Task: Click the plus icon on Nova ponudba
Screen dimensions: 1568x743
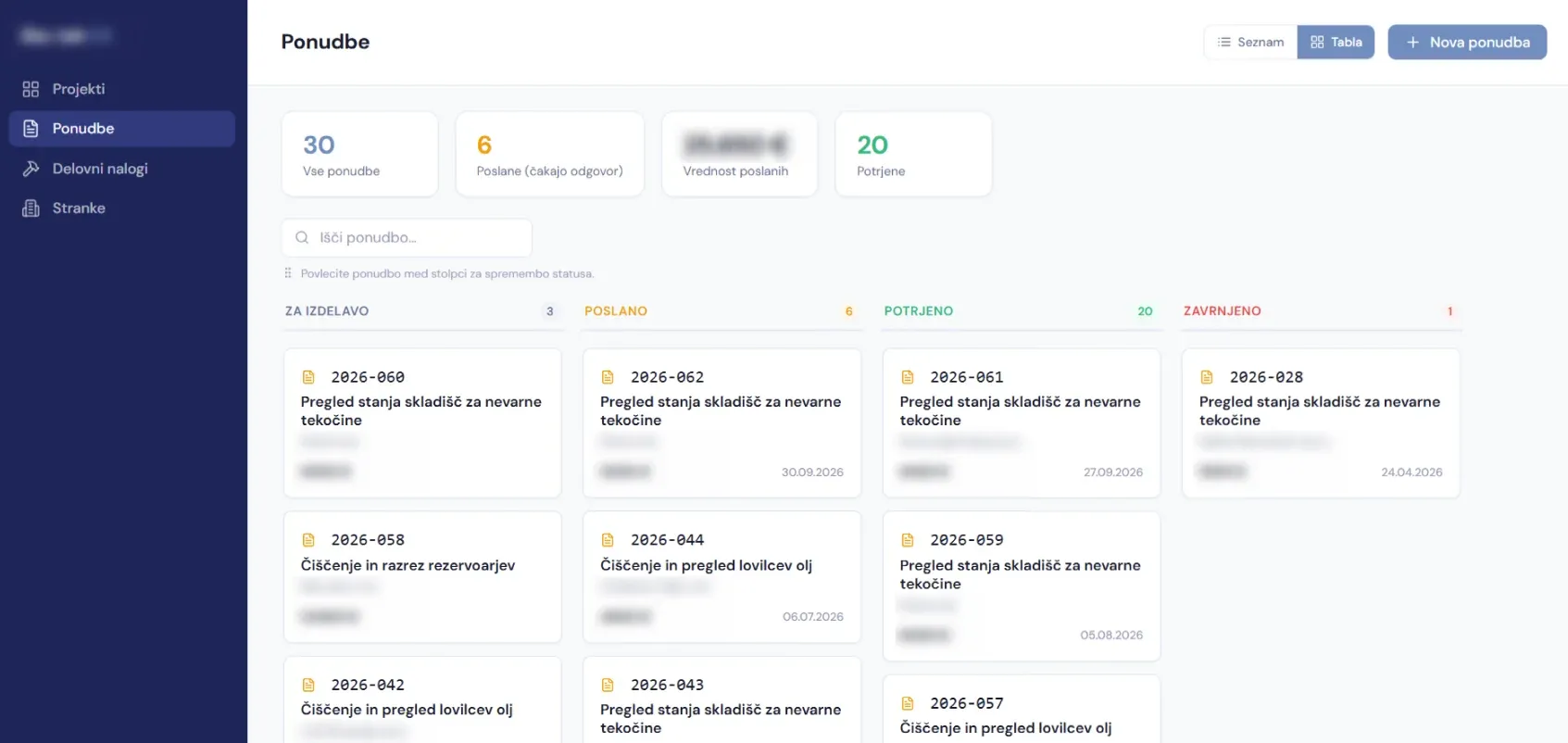Action: [x=1412, y=43]
